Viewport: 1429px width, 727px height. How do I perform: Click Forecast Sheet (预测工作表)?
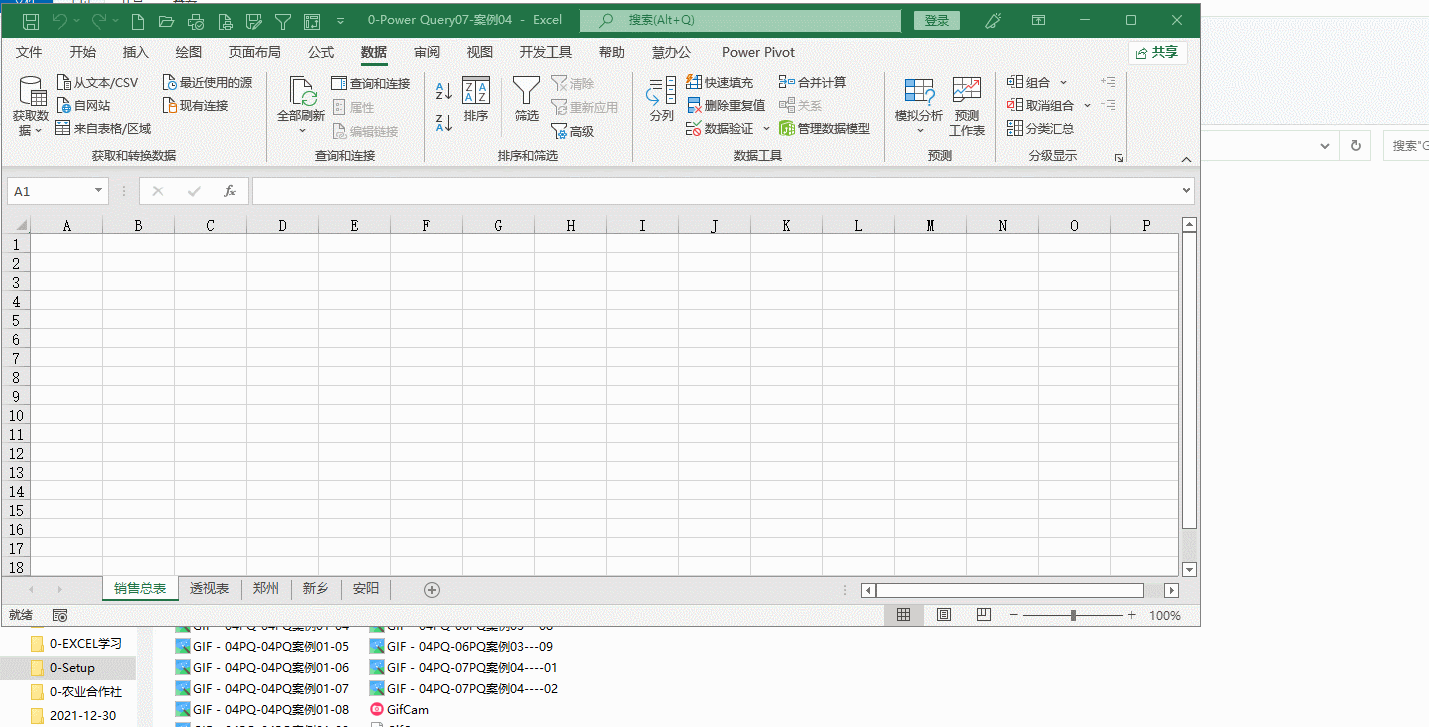(967, 107)
